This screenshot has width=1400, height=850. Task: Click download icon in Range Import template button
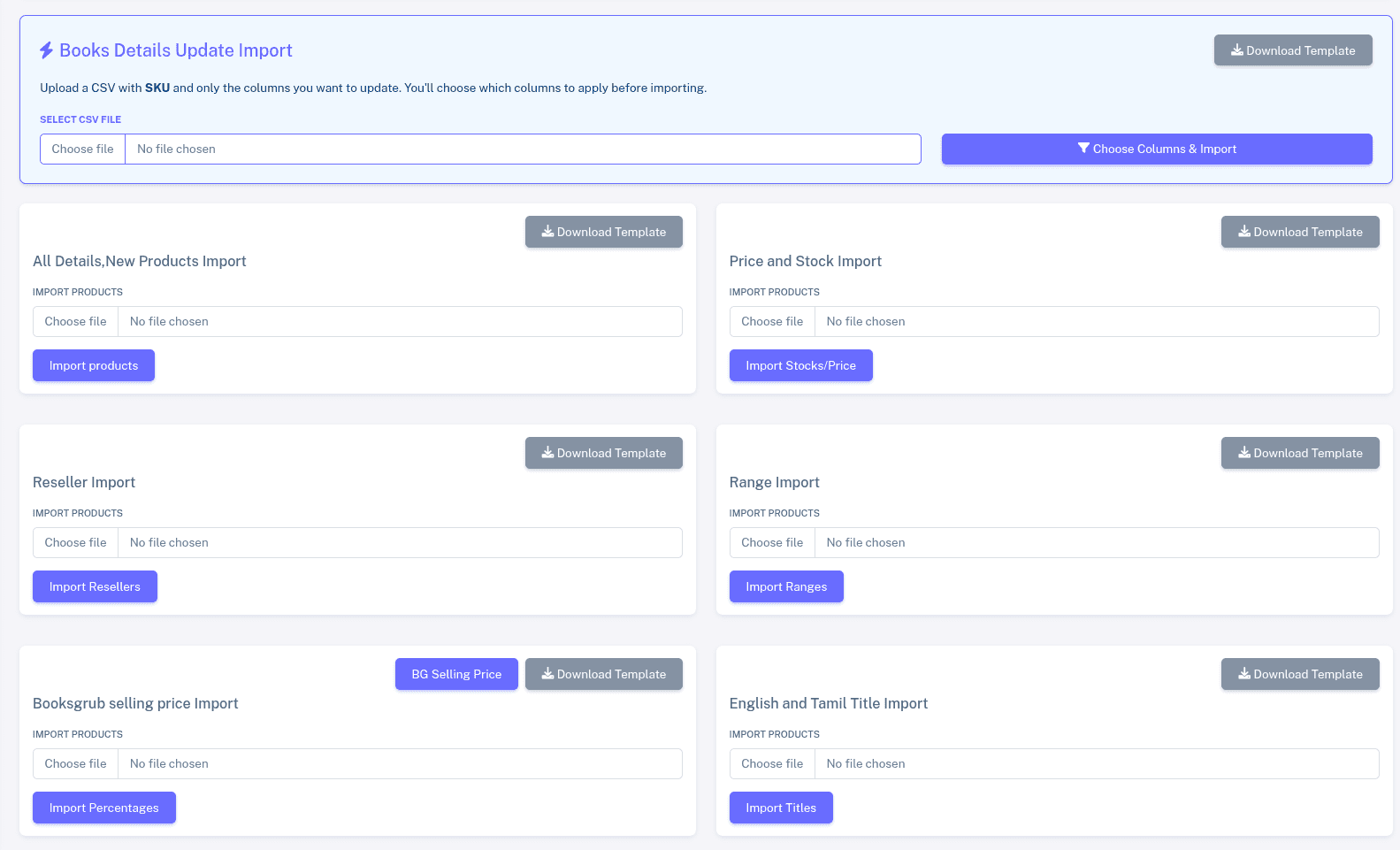point(1244,452)
